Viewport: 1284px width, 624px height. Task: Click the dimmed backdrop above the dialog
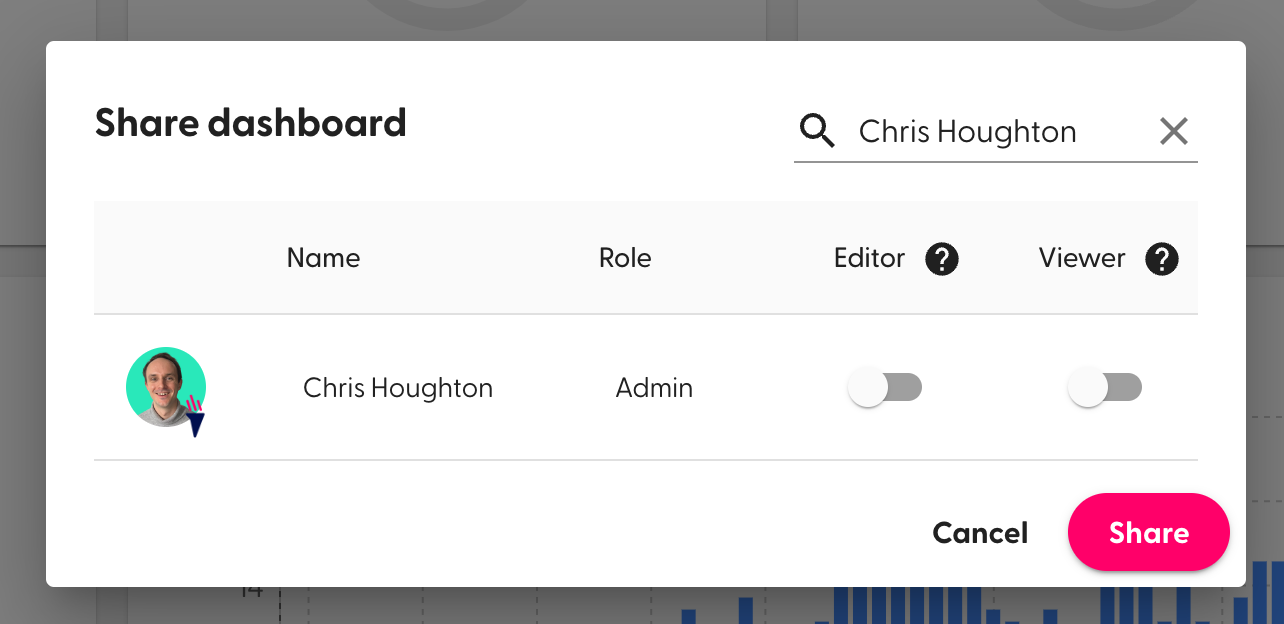[x=640, y=18]
